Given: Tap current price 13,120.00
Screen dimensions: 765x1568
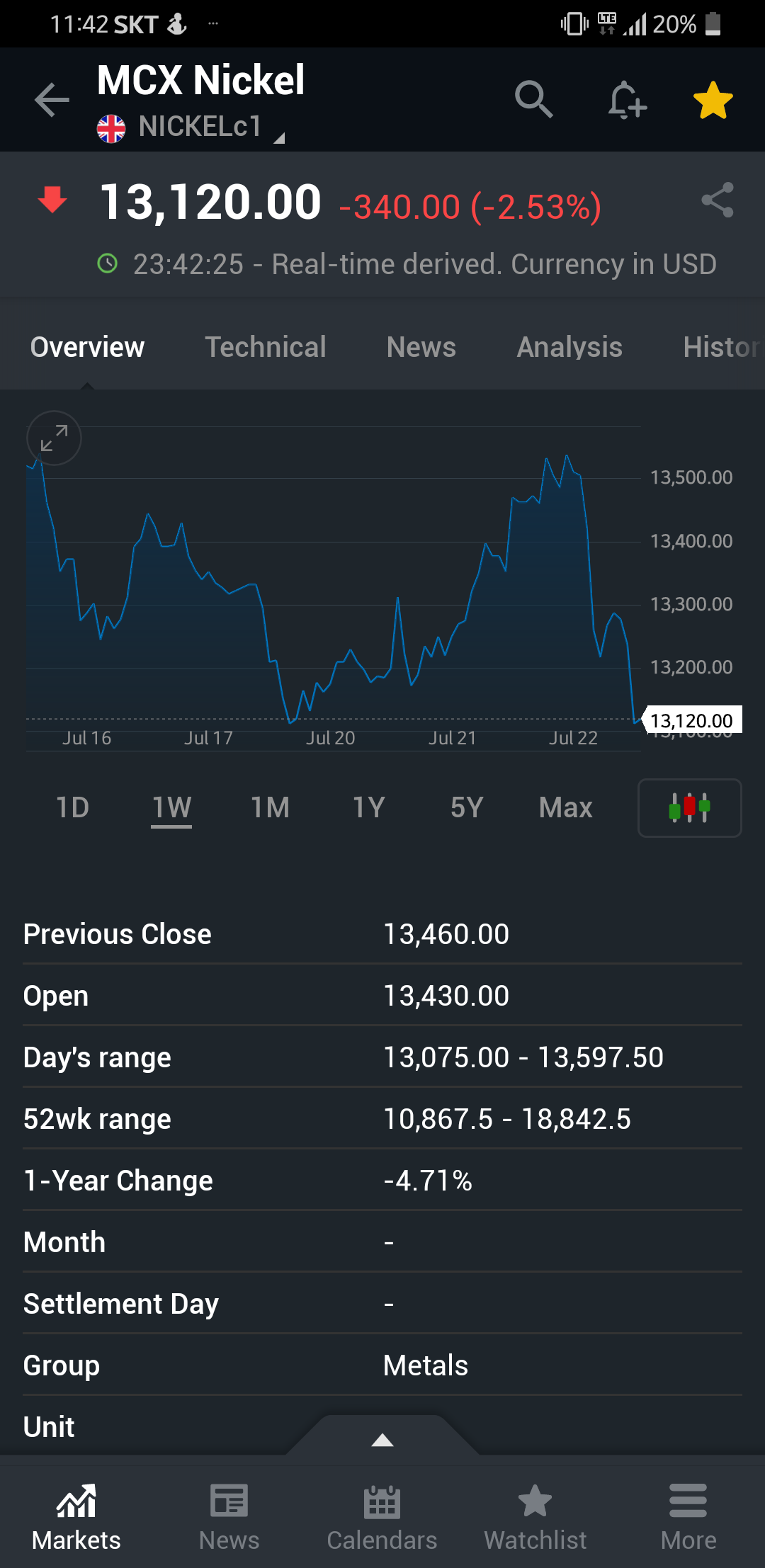Looking at the screenshot, I should click(x=210, y=203).
